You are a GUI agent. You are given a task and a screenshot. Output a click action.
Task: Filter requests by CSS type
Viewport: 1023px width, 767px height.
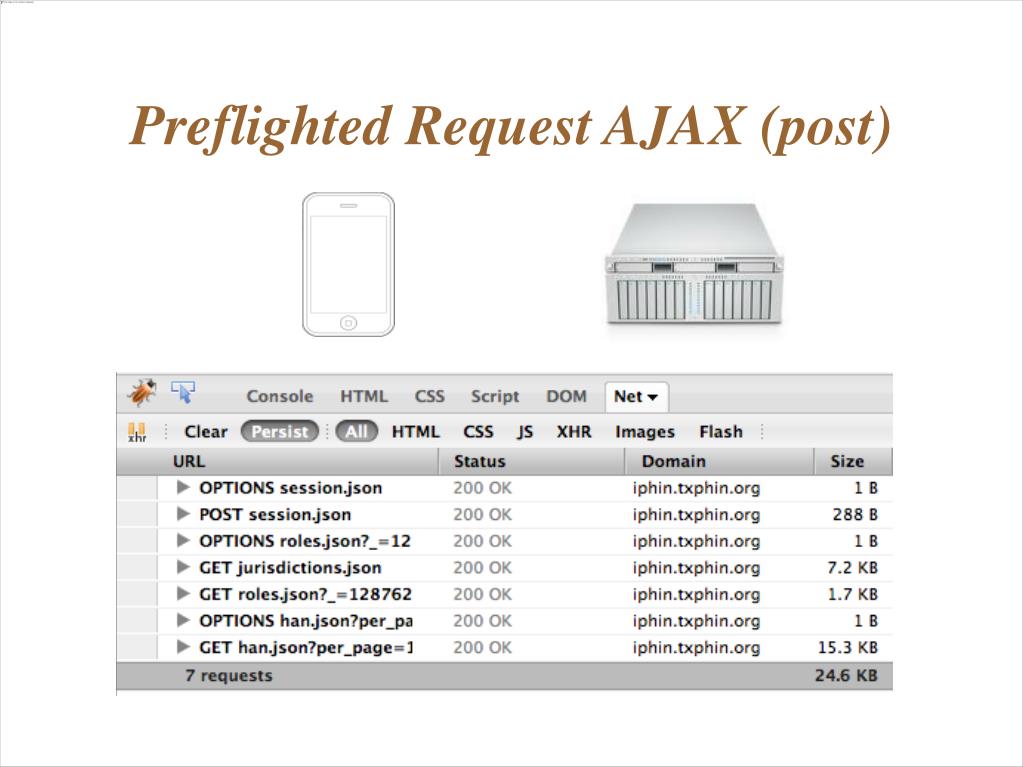tap(478, 432)
